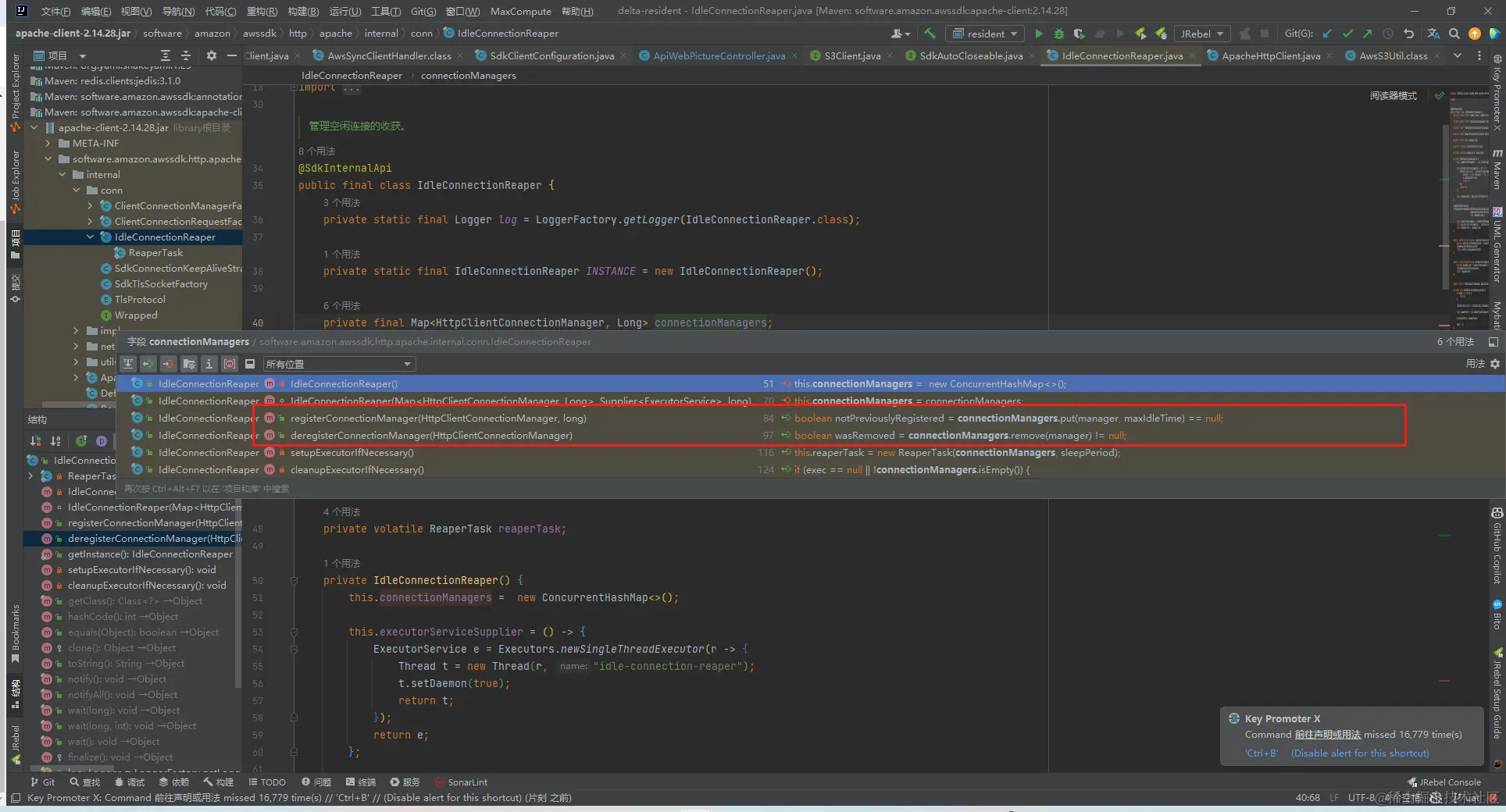The width and height of the screenshot is (1506, 812).
Task: Select cleanupExecutorIfNecessary() usage row
Action: click(x=811, y=470)
